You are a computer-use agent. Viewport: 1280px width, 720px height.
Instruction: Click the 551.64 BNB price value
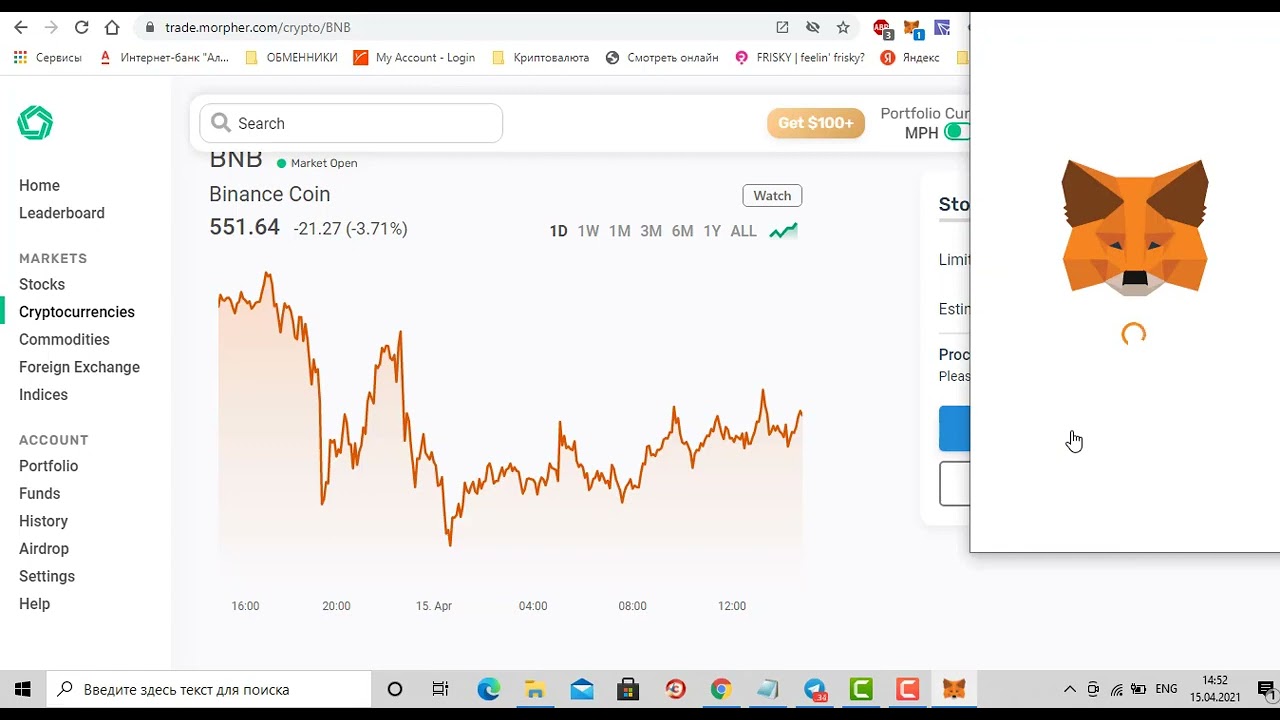(244, 227)
